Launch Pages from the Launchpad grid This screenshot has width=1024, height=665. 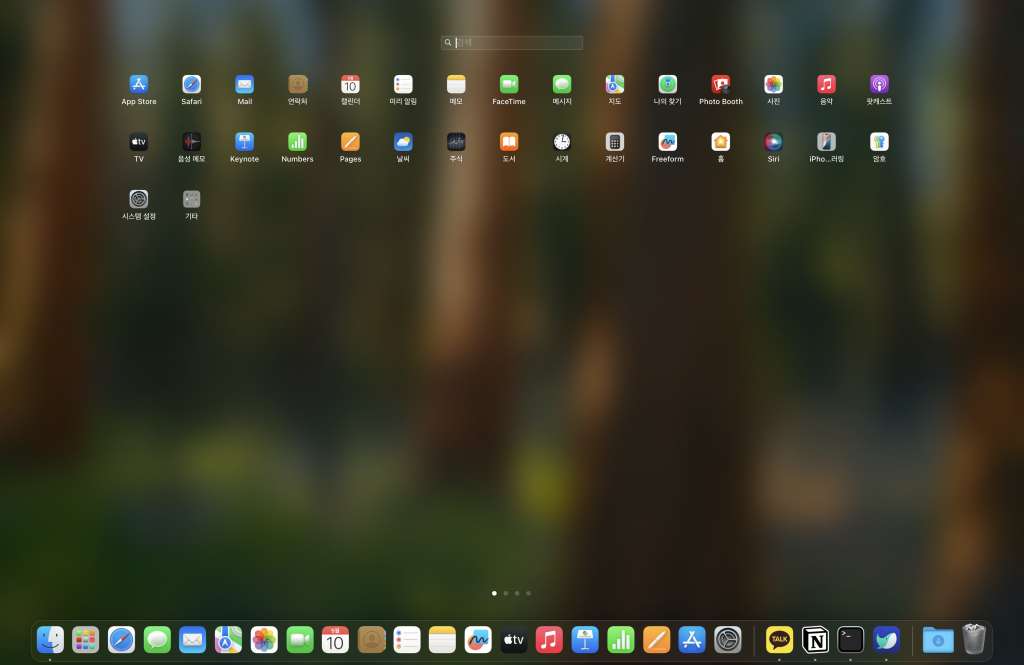tap(350, 142)
